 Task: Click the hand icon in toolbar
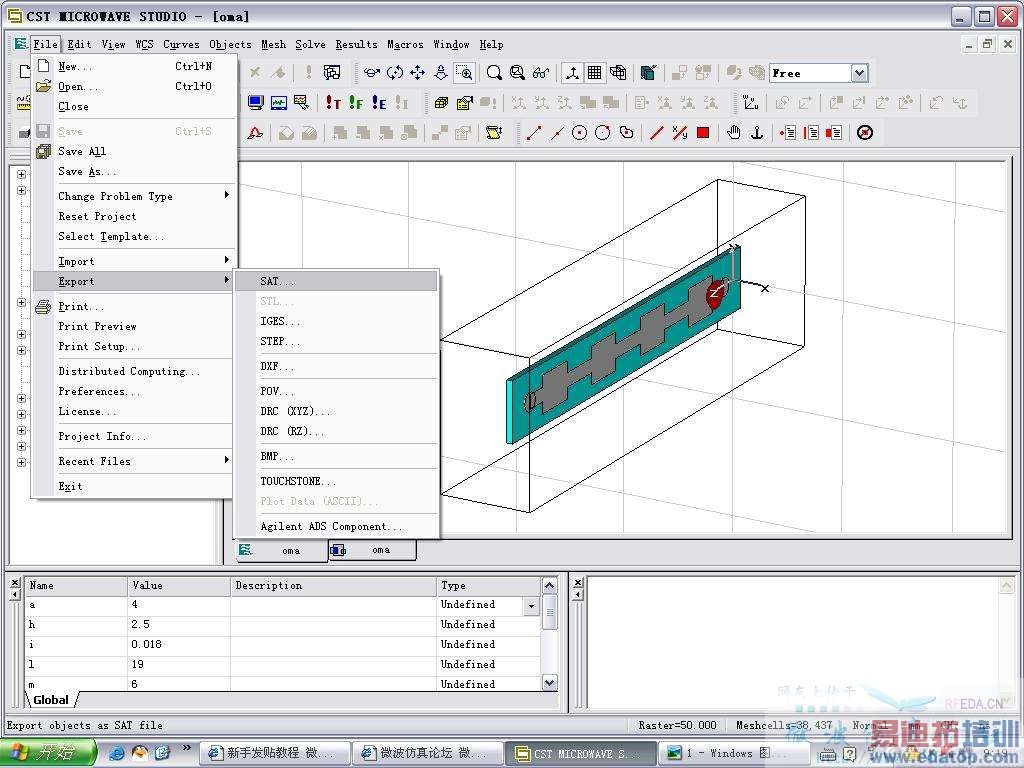(x=734, y=133)
